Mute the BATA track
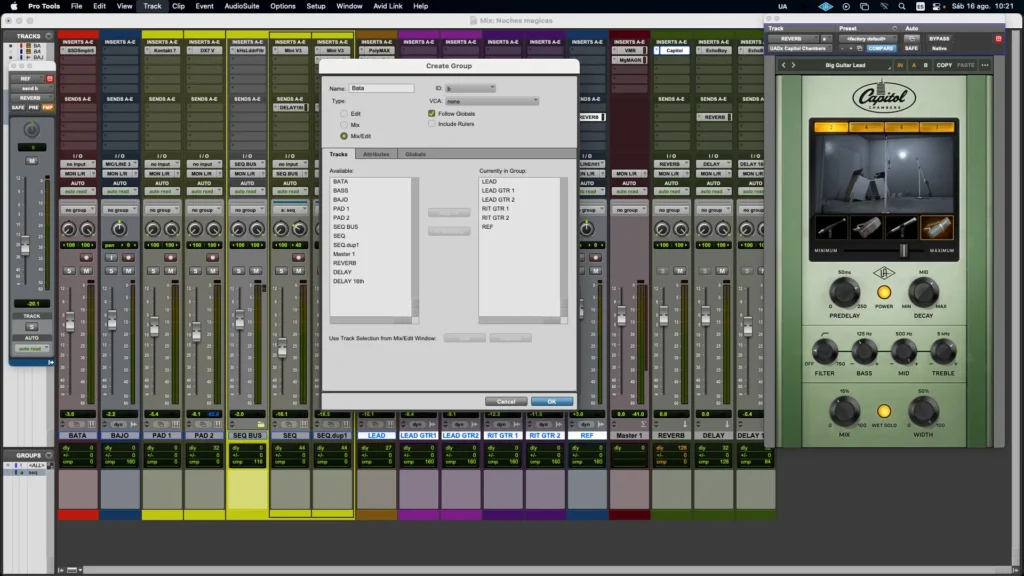Image resolution: width=1024 pixels, height=576 pixels. pyautogui.click(x=86, y=270)
